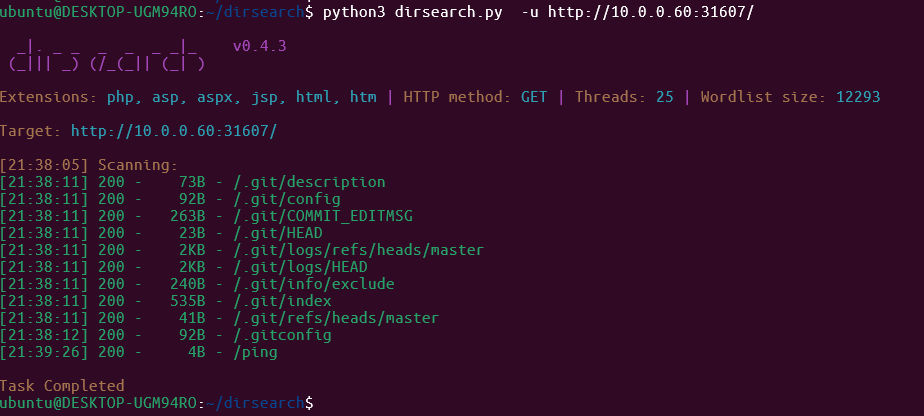Click the HTTP method value GET
The image size is (924, 416).
click(534, 97)
